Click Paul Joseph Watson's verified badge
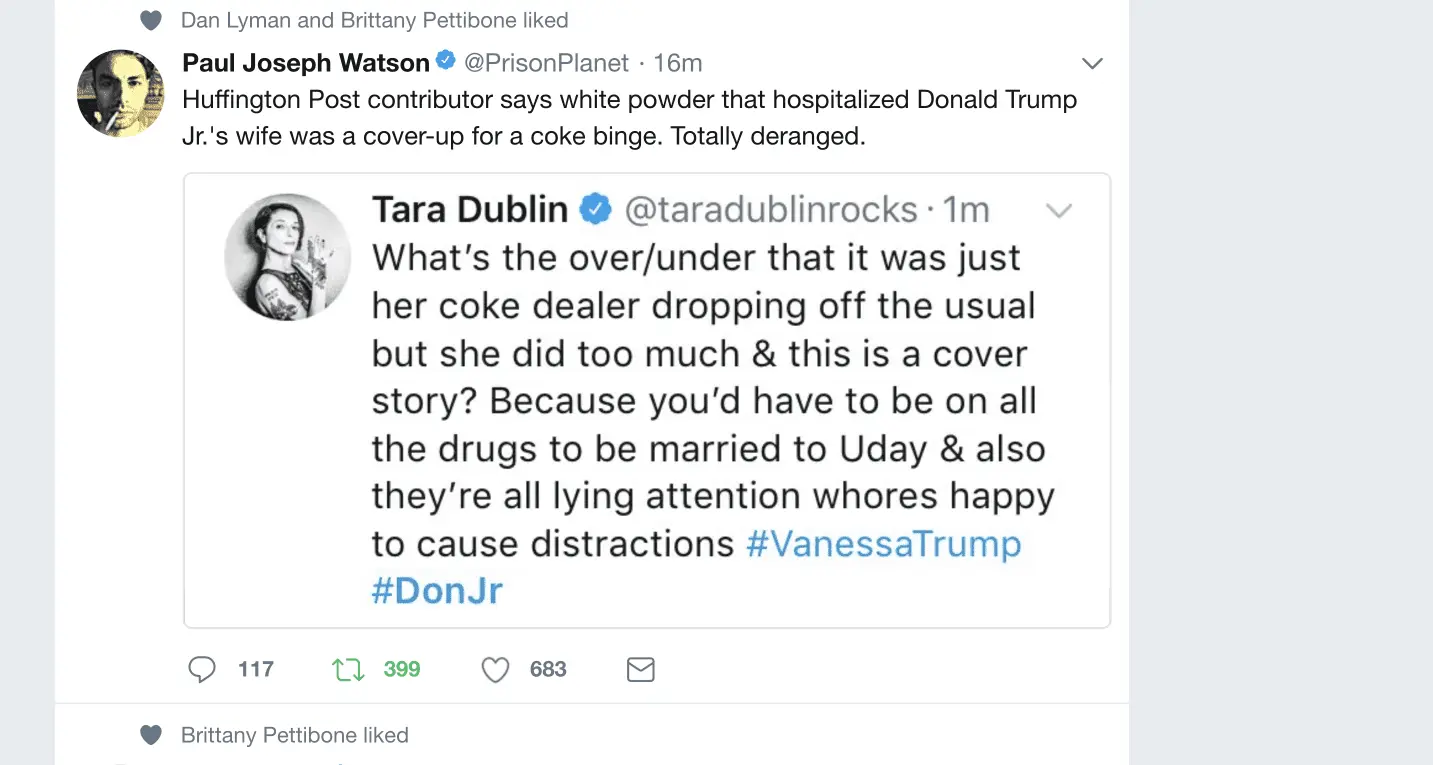1433x765 pixels. 446,62
